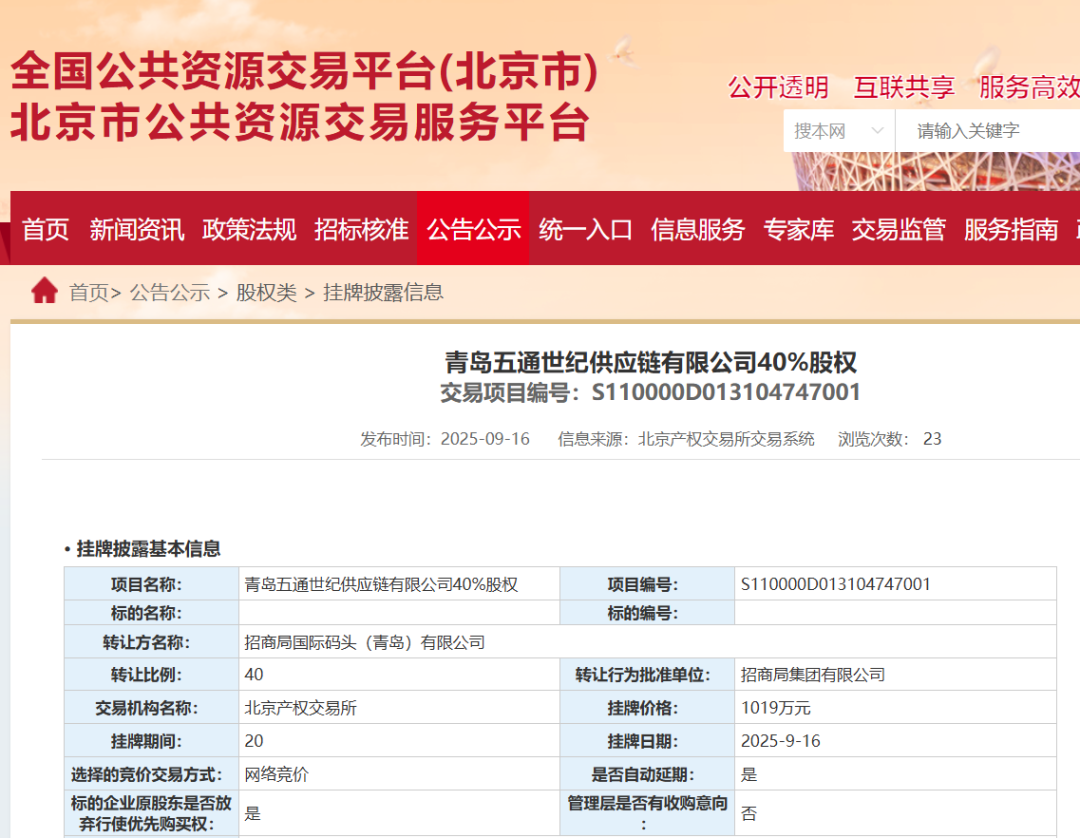Click the source text 北京产权交易所交易系统
The image size is (1080, 838).
[x=726, y=439]
